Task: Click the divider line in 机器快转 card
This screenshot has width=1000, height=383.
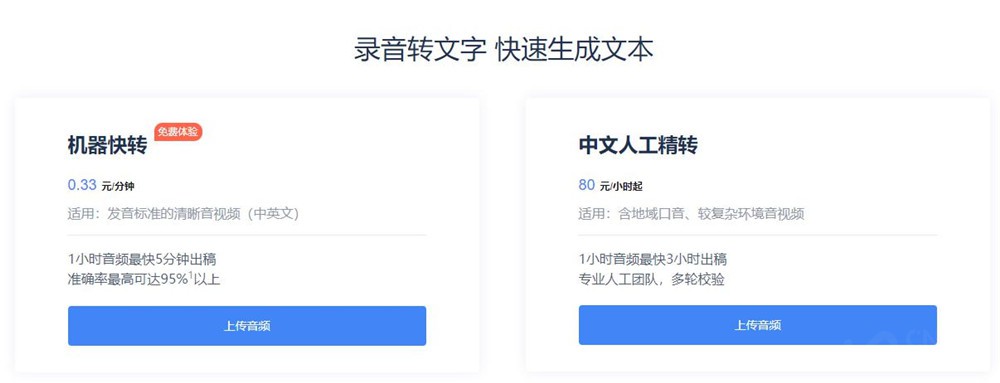Action: tap(247, 235)
